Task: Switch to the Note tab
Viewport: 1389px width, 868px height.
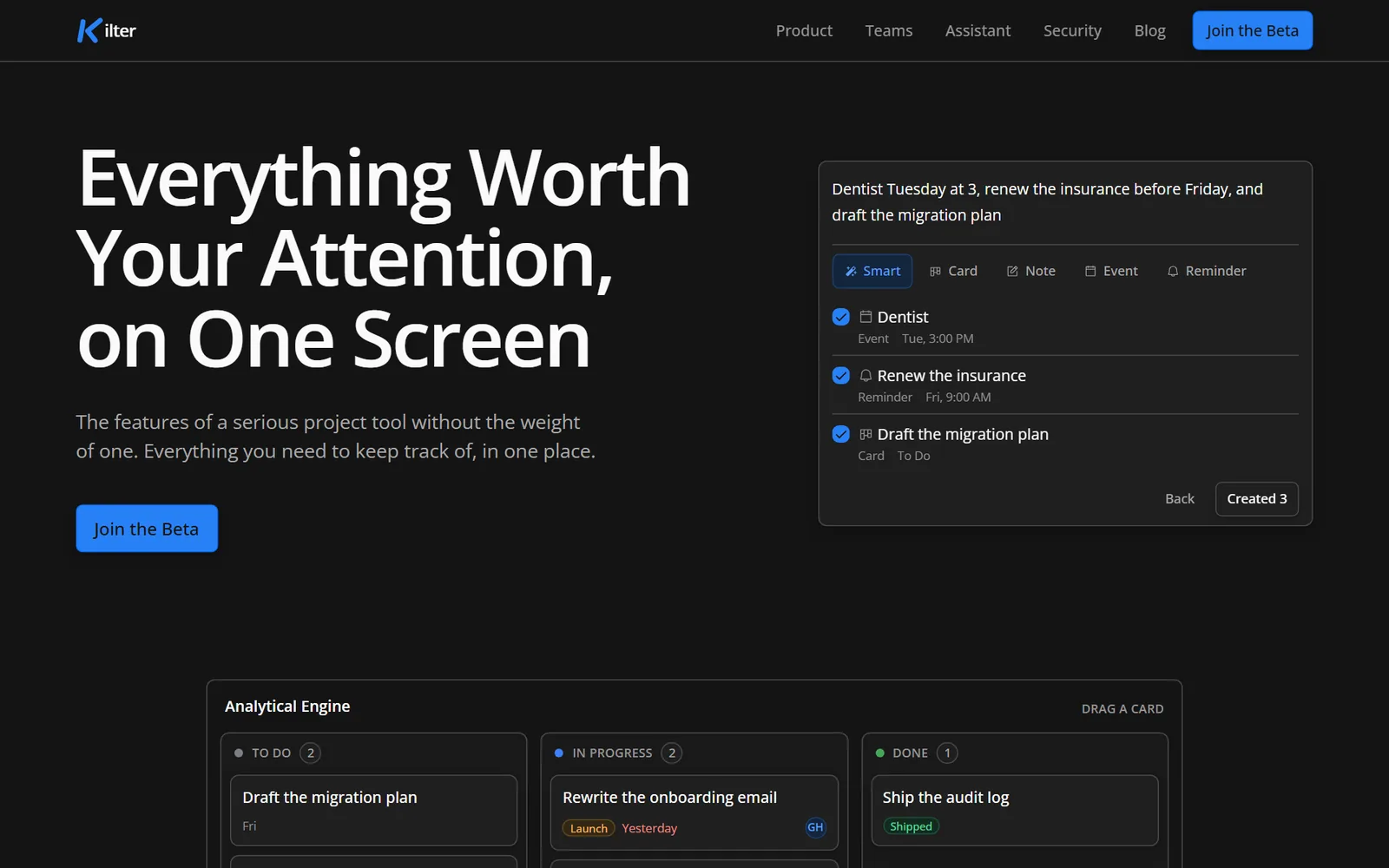Action: pyautogui.click(x=1031, y=271)
